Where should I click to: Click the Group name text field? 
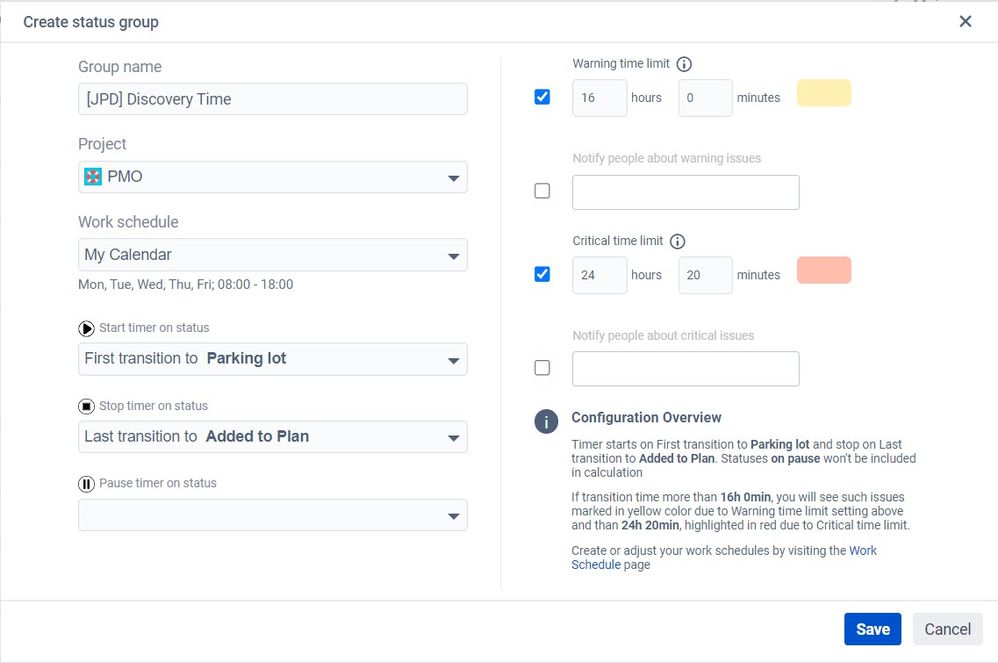point(272,99)
